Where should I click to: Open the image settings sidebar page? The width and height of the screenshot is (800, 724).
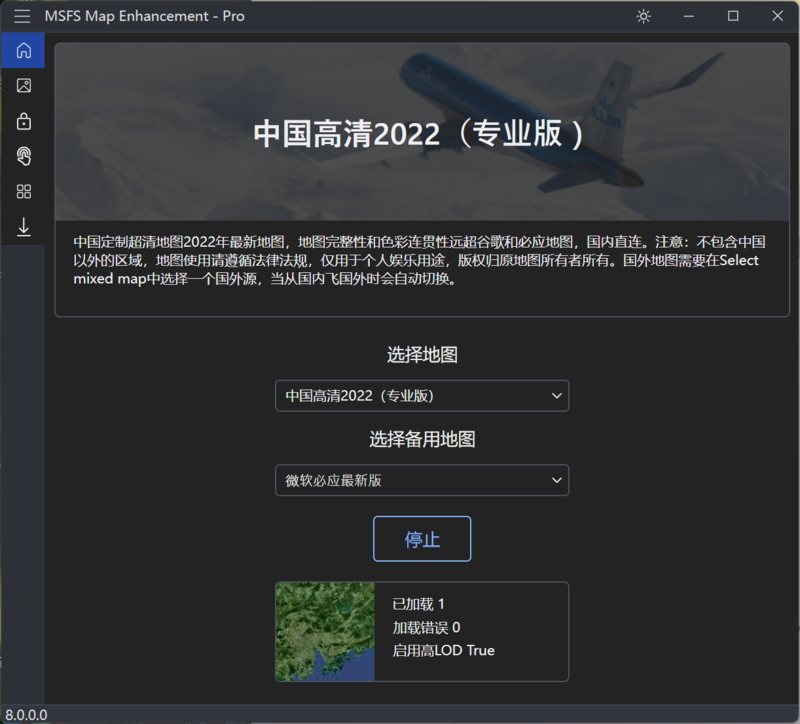point(23,85)
